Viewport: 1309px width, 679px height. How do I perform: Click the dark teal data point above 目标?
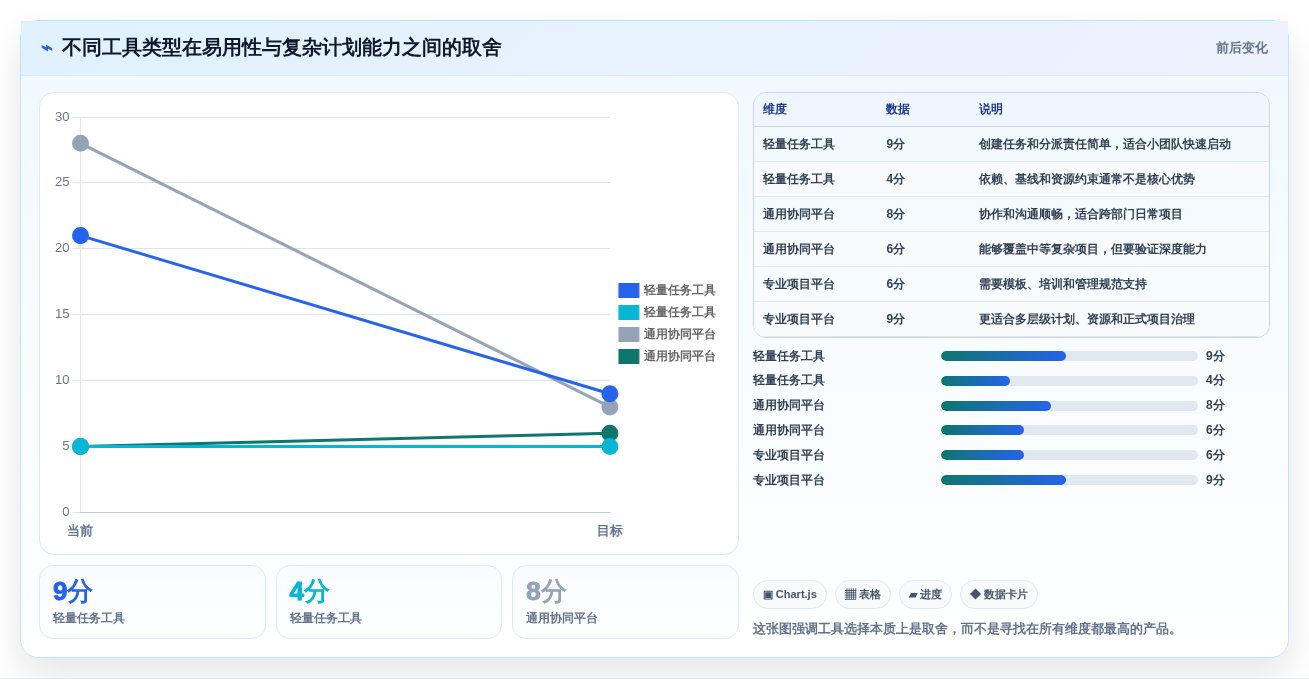click(610, 433)
